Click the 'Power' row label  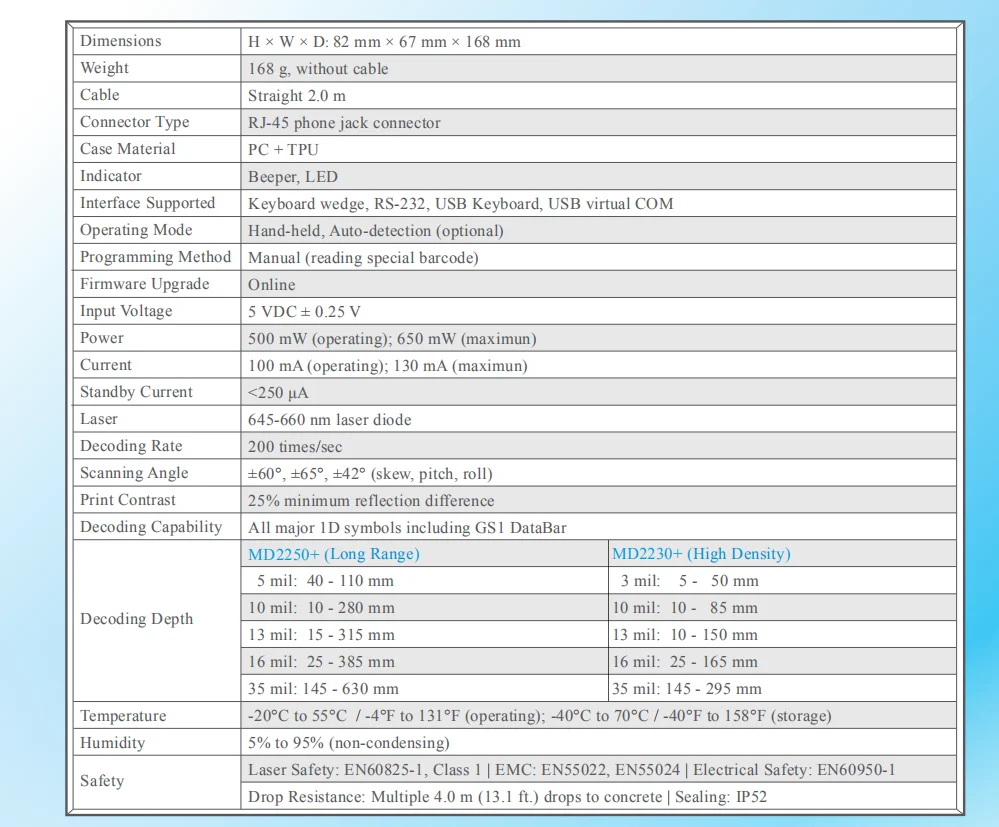point(101,338)
